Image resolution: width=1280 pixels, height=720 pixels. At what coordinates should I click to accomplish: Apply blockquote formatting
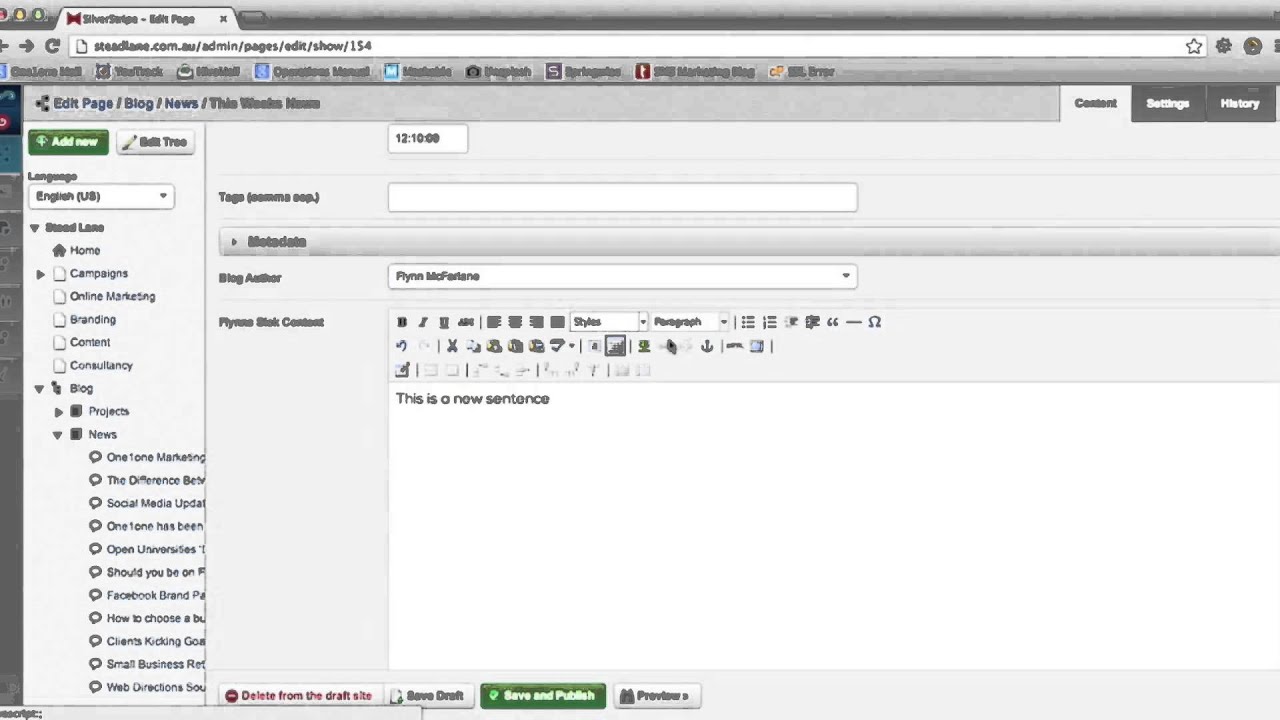[x=832, y=322]
